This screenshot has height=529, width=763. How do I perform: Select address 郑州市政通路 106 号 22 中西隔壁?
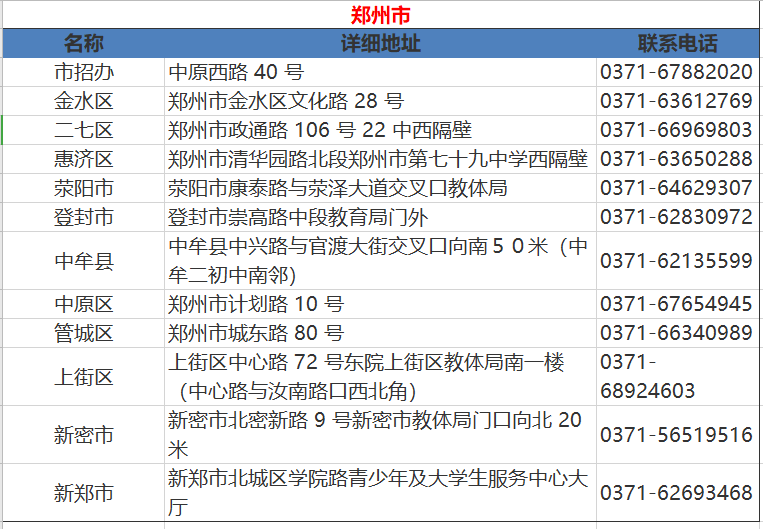[x=381, y=130]
